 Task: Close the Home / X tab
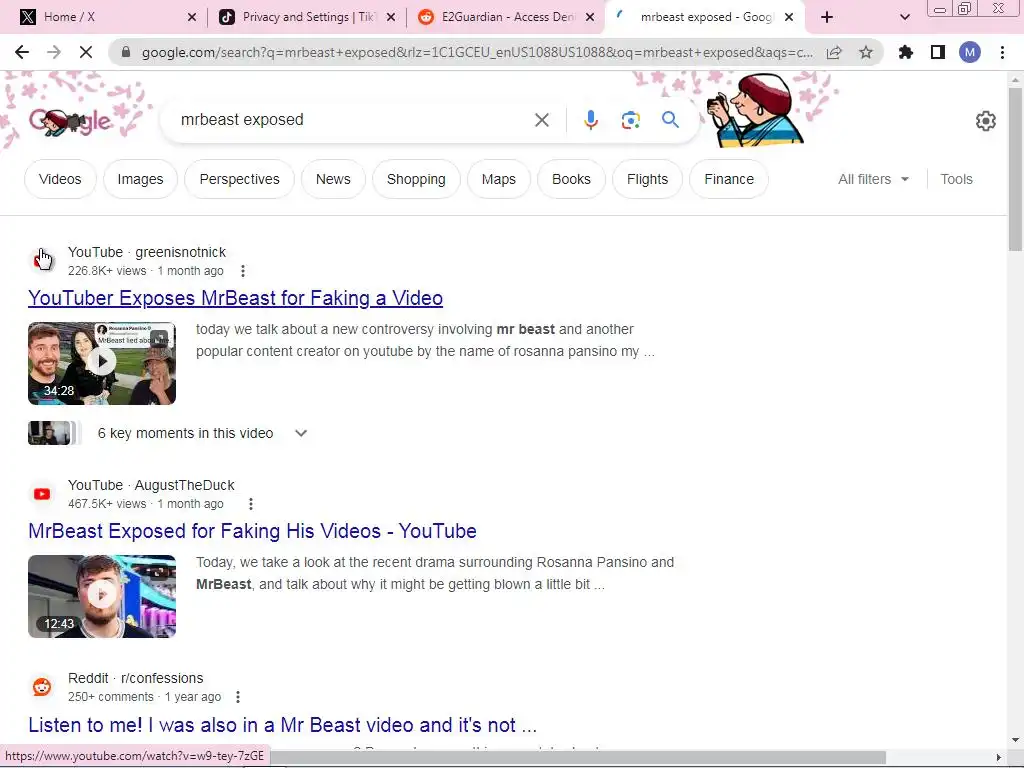click(191, 17)
